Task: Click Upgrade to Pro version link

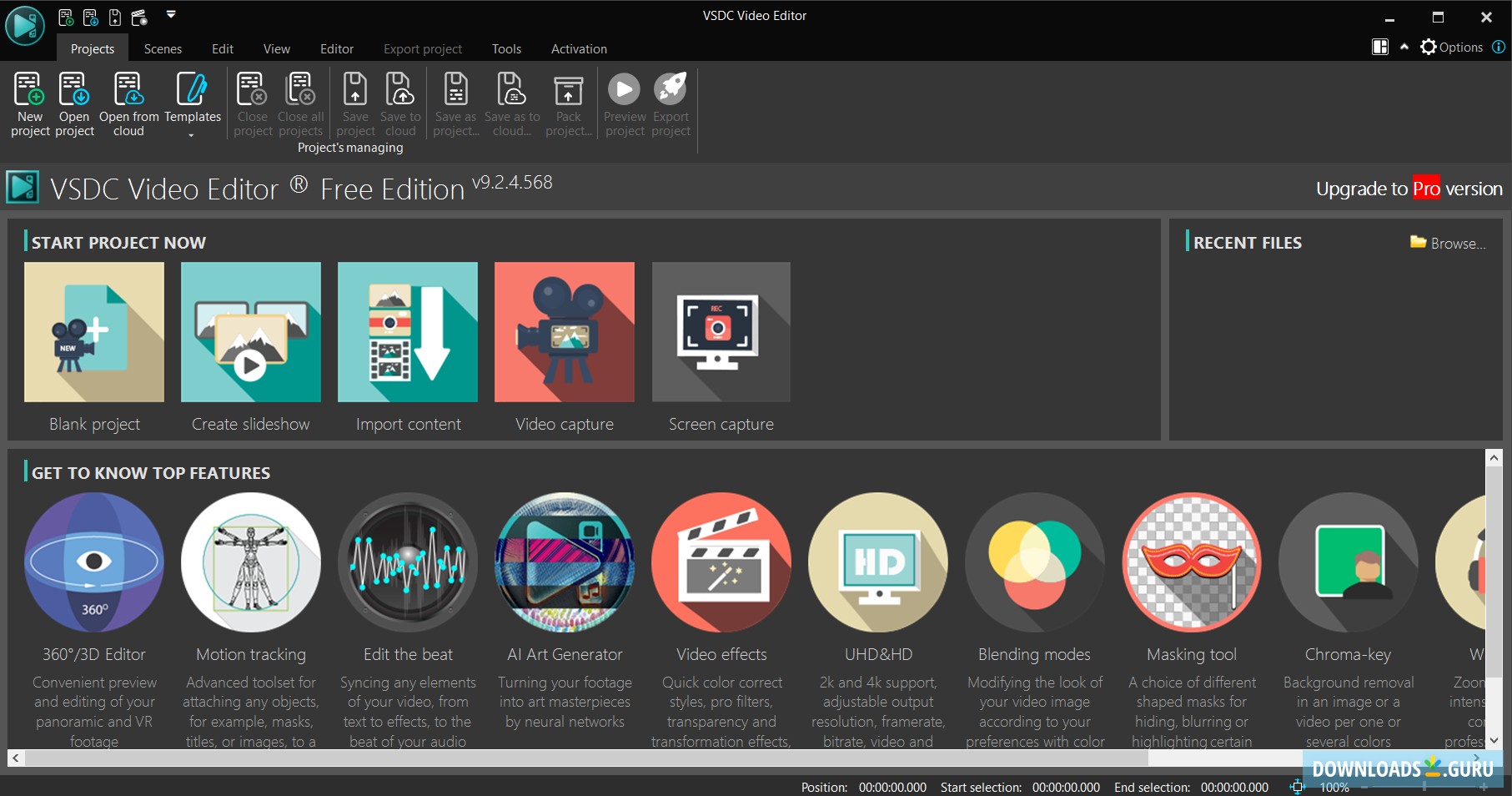Action: [x=1409, y=189]
